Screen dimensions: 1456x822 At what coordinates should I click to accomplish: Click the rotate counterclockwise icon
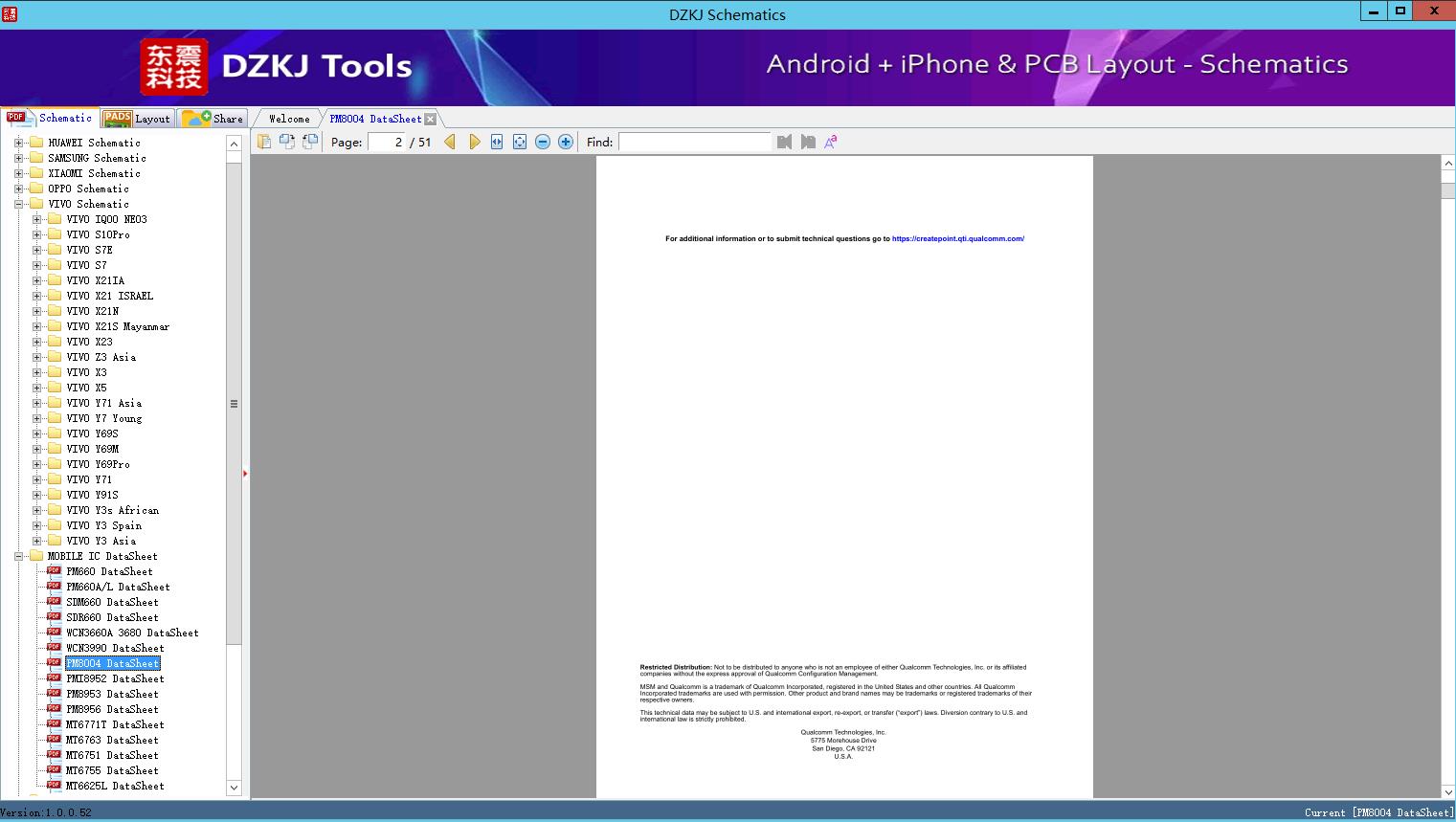click(287, 142)
